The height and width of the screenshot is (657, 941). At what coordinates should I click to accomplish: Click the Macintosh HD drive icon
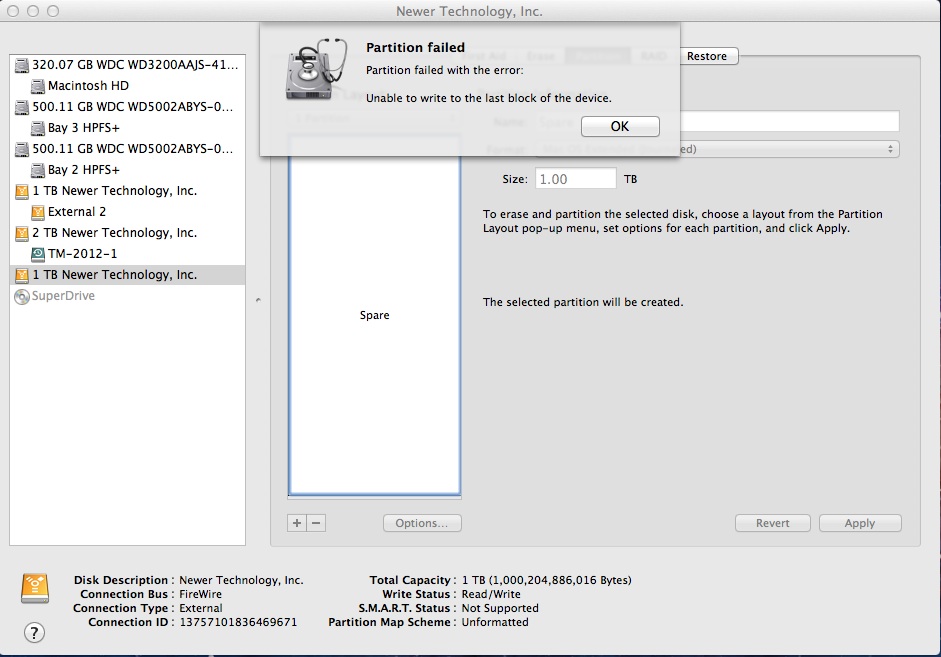[38, 86]
